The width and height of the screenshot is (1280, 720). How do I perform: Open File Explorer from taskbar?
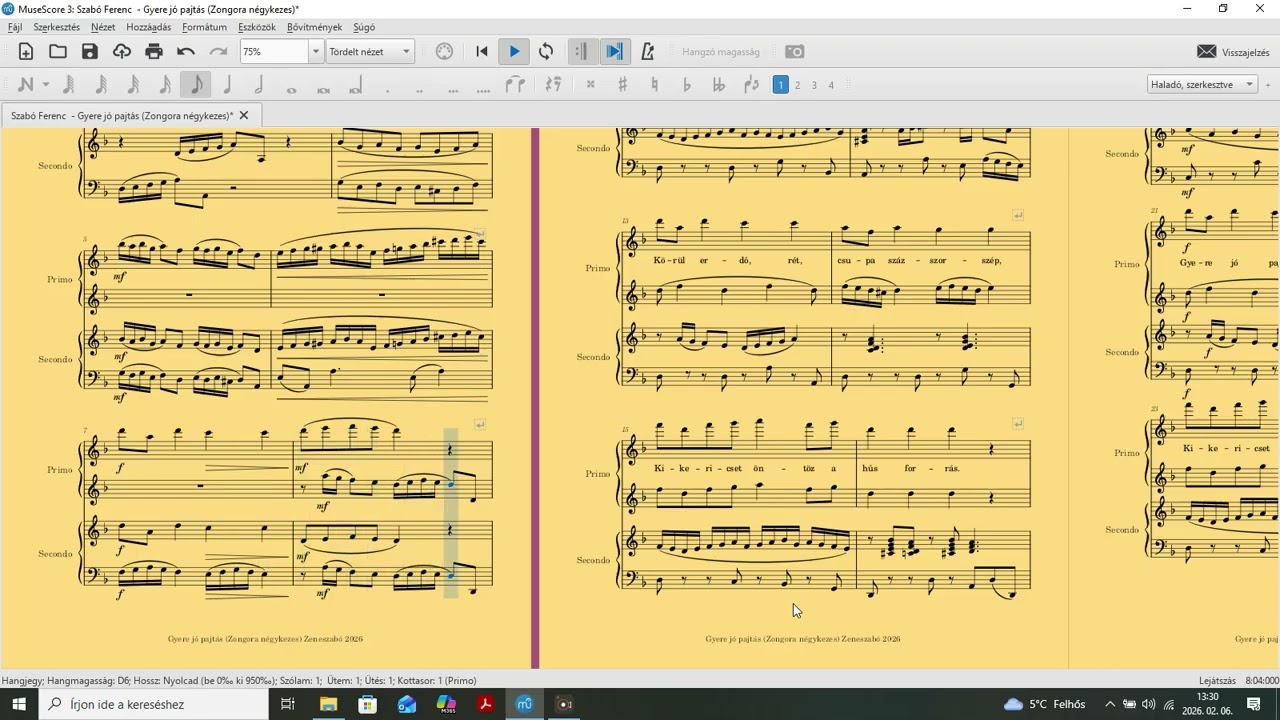[328, 704]
